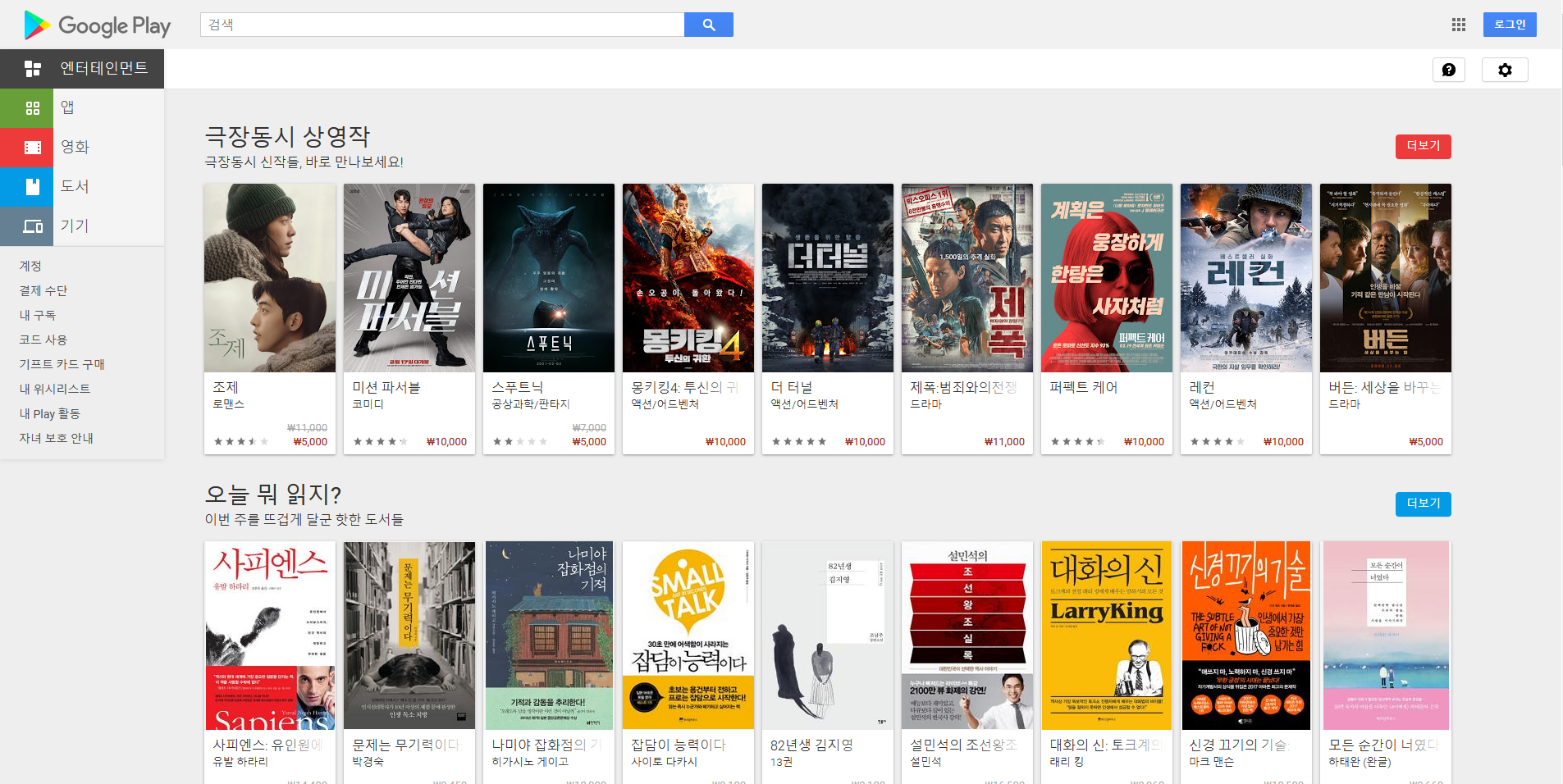Open the 결제 수단 link
Screen dimensions: 1563x784
point(43,290)
